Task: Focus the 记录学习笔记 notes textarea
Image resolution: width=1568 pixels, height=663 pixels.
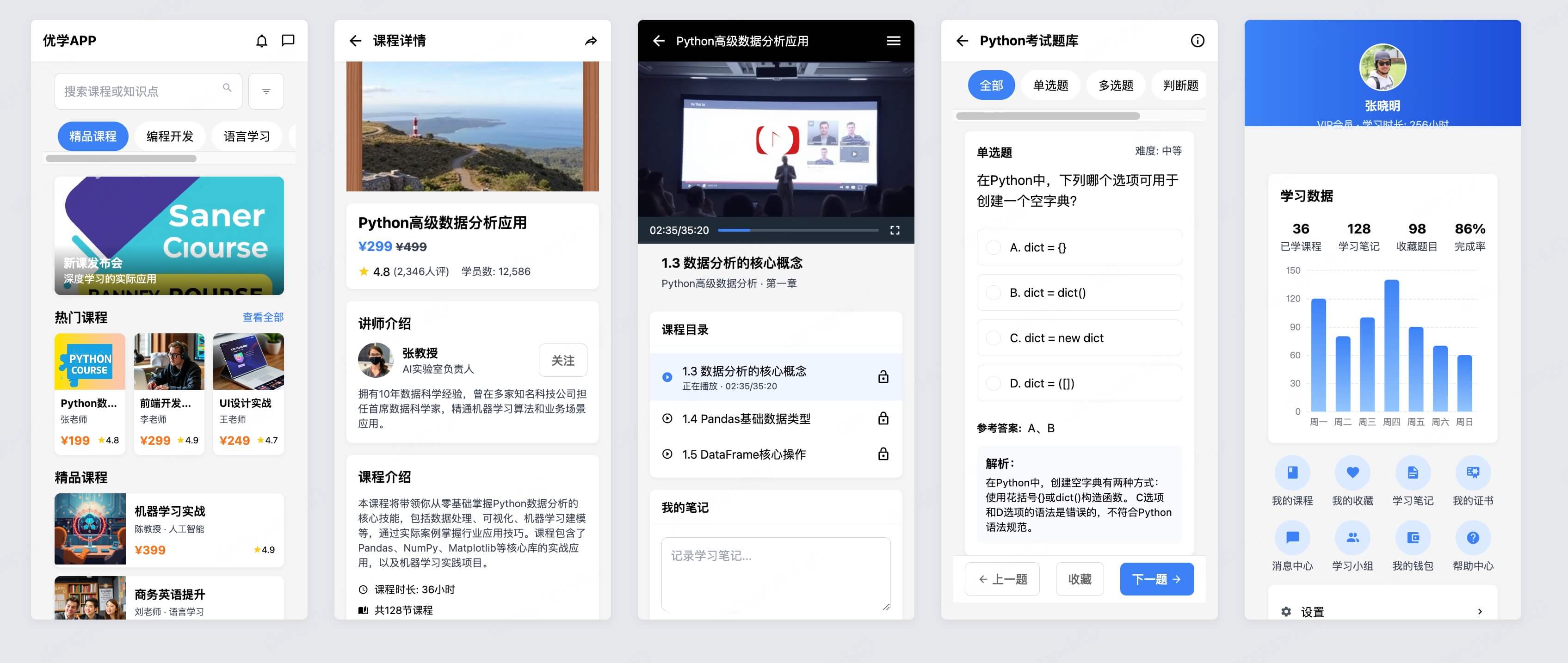Action: (776, 574)
